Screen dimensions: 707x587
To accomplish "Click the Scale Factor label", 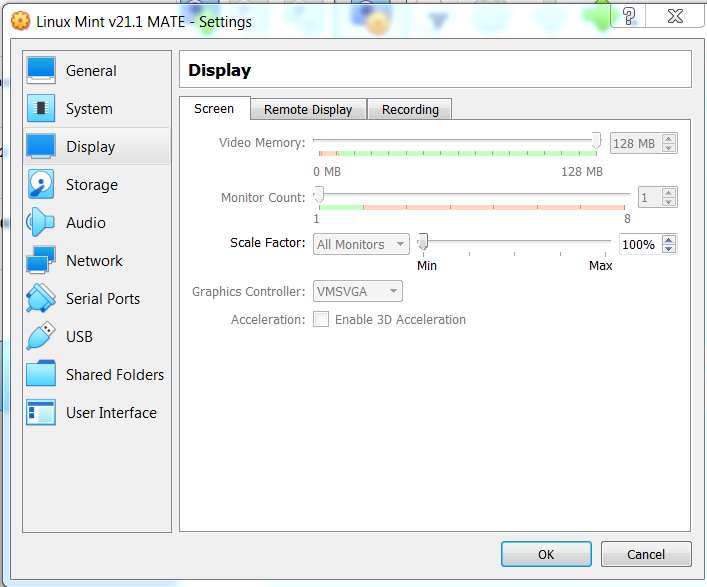I will (x=268, y=243).
